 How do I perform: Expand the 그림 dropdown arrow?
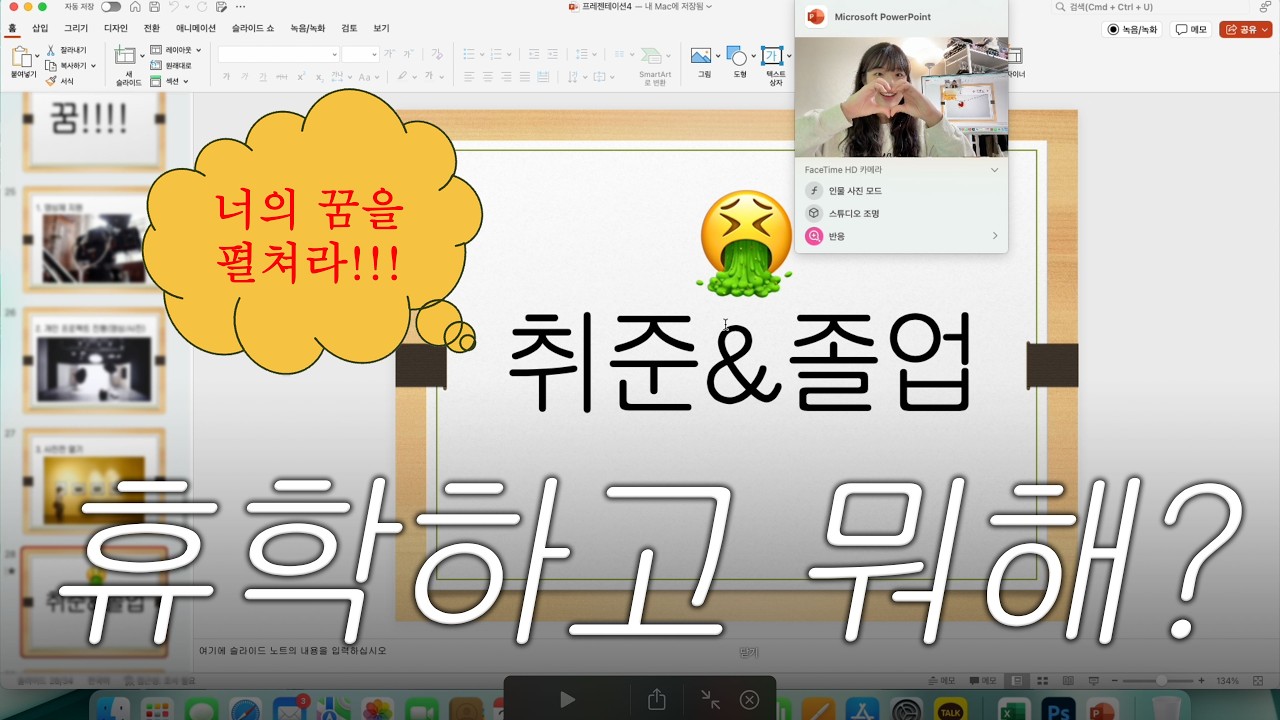point(718,56)
